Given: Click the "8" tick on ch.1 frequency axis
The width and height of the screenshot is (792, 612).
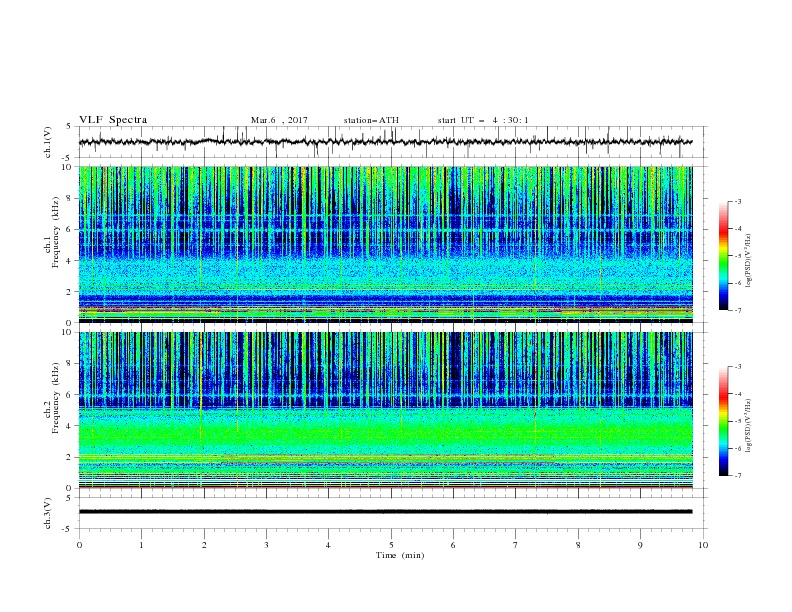Looking at the screenshot, I should 70,198.
